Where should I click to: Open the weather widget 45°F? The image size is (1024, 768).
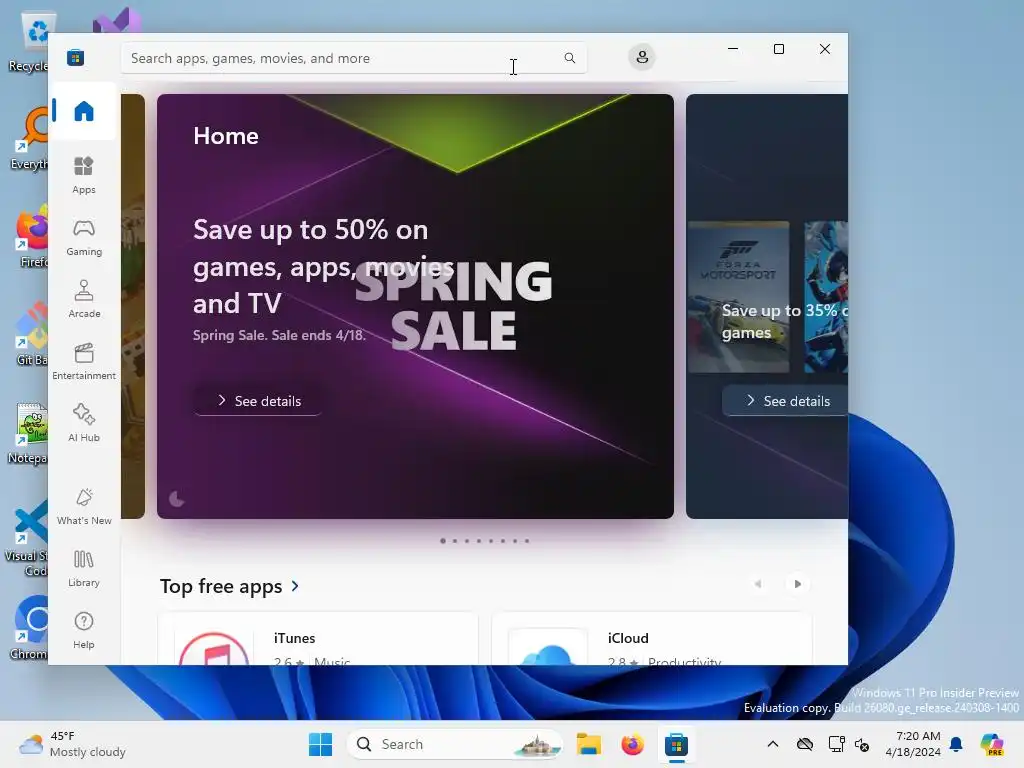[72, 744]
